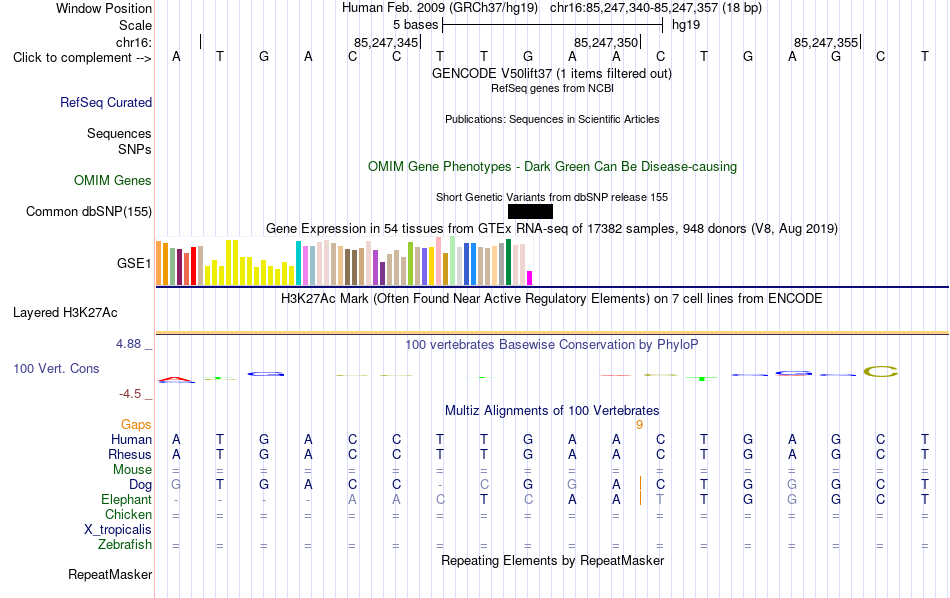Viewport: 950px width, 598px height.
Task: Click the 85,247,350 position marker
Action: point(607,42)
